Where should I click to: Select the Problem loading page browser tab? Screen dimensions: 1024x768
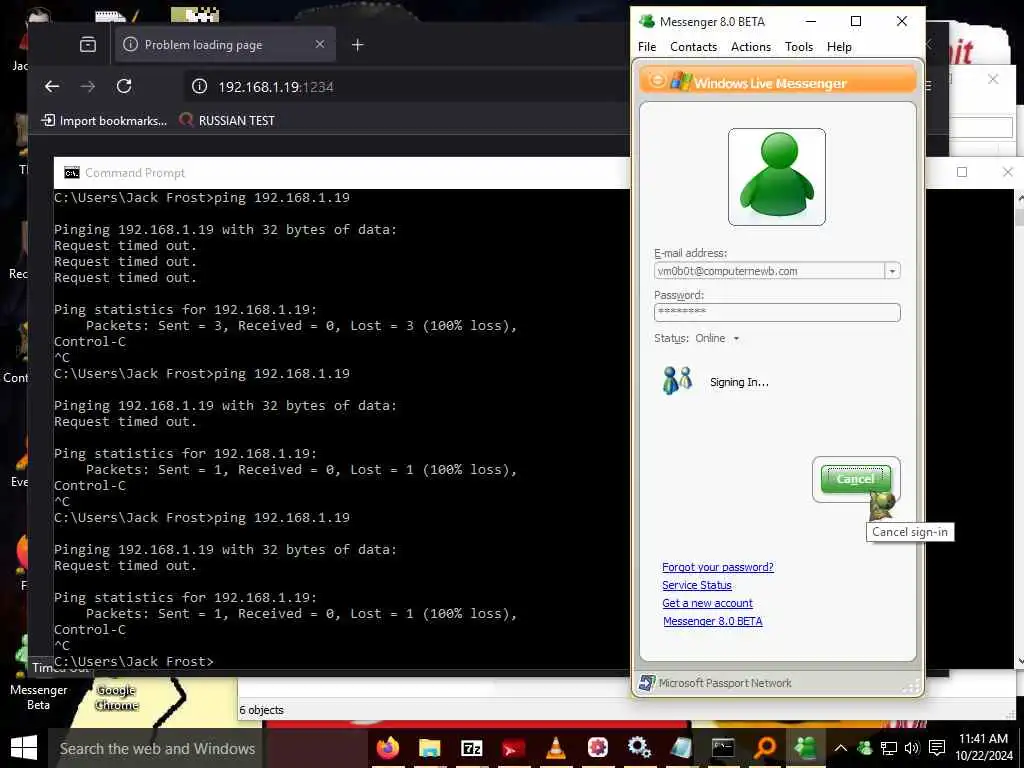(225, 44)
